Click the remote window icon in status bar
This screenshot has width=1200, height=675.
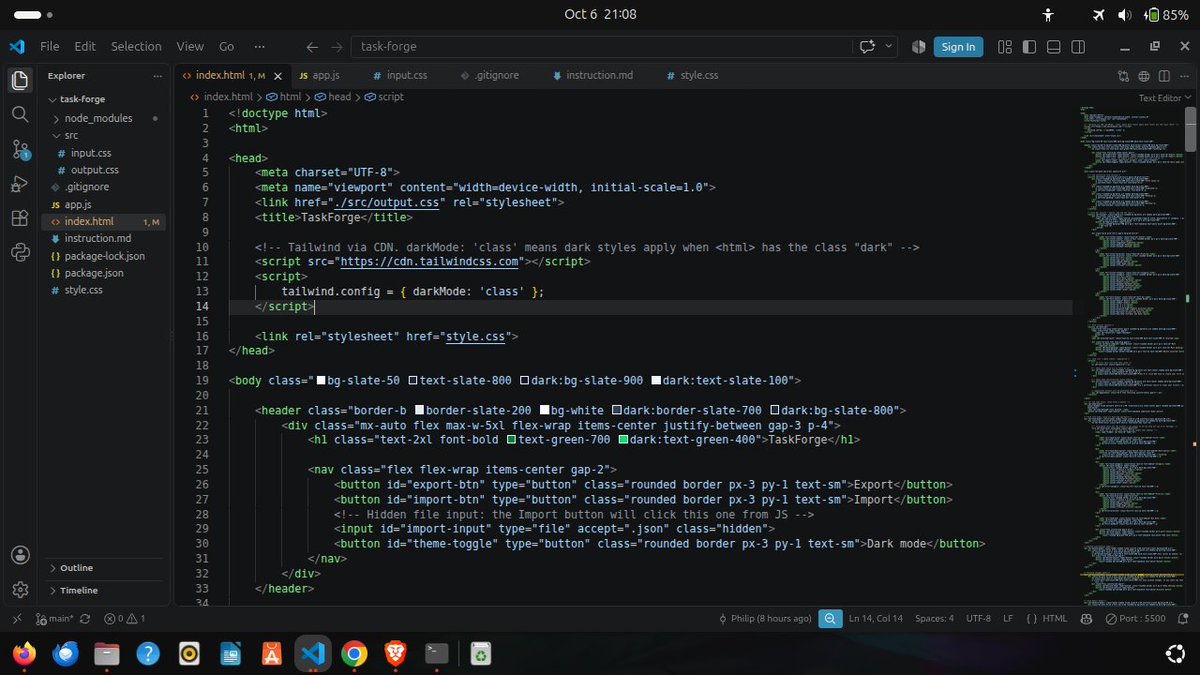tap(15, 618)
